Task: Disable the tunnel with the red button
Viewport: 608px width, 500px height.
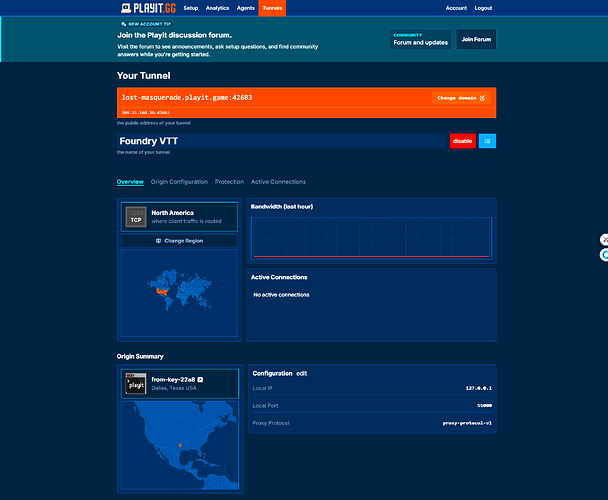Action: point(463,141)
